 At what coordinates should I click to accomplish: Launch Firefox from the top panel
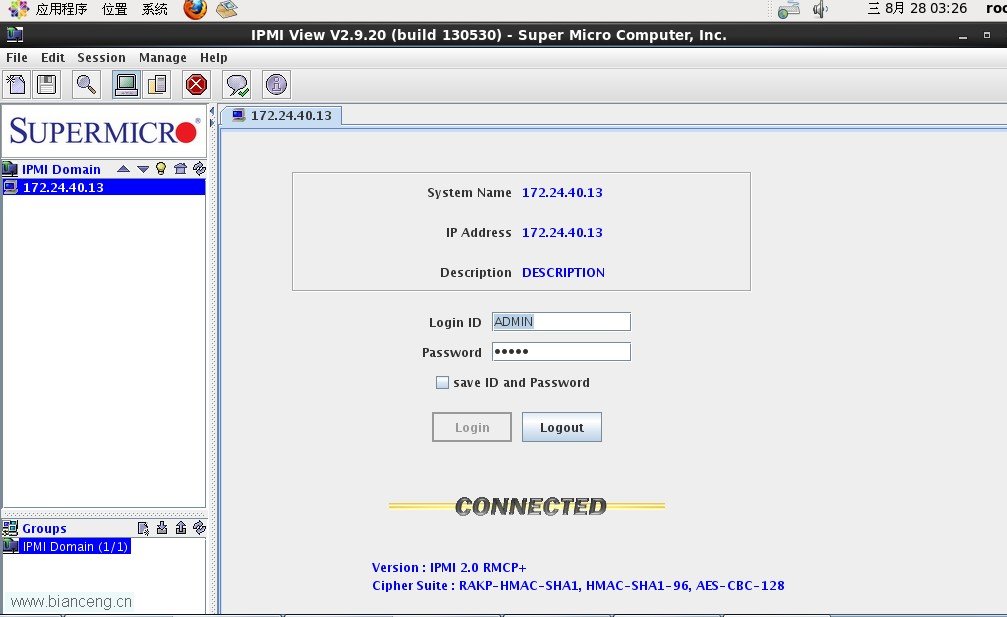pos(195,9)
